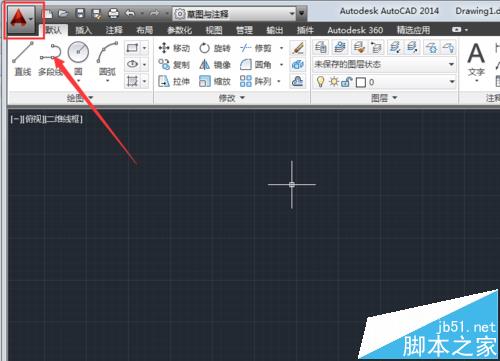
Task: Click the Save As icon
Action: click(x=97, y=14)
